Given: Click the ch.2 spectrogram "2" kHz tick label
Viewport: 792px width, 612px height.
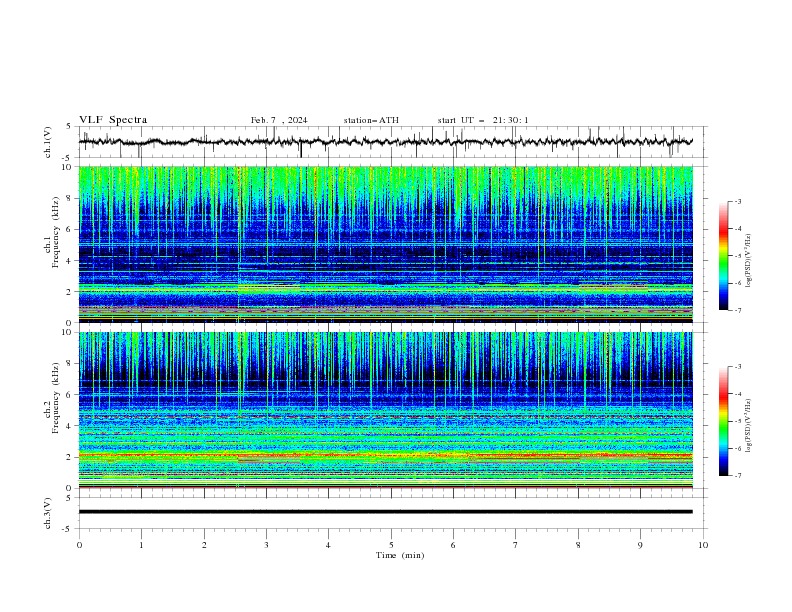Looking at the screenshot, I should [x=70, y=457].
